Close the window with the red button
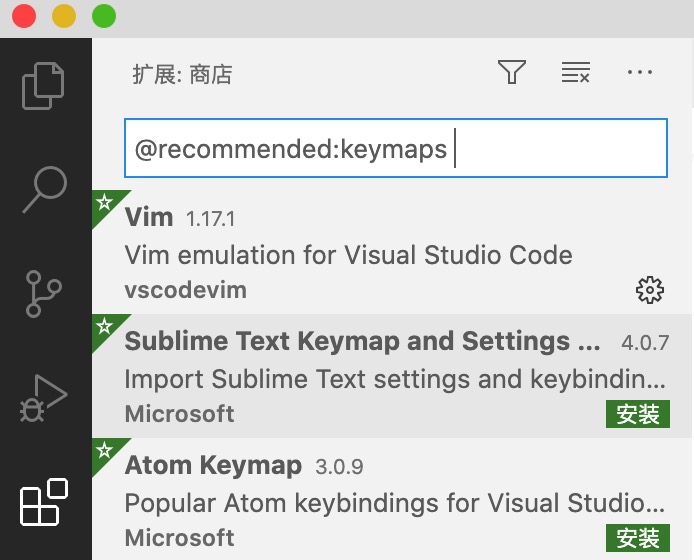Screen dimensions: 694x560 tap(24, 16)
